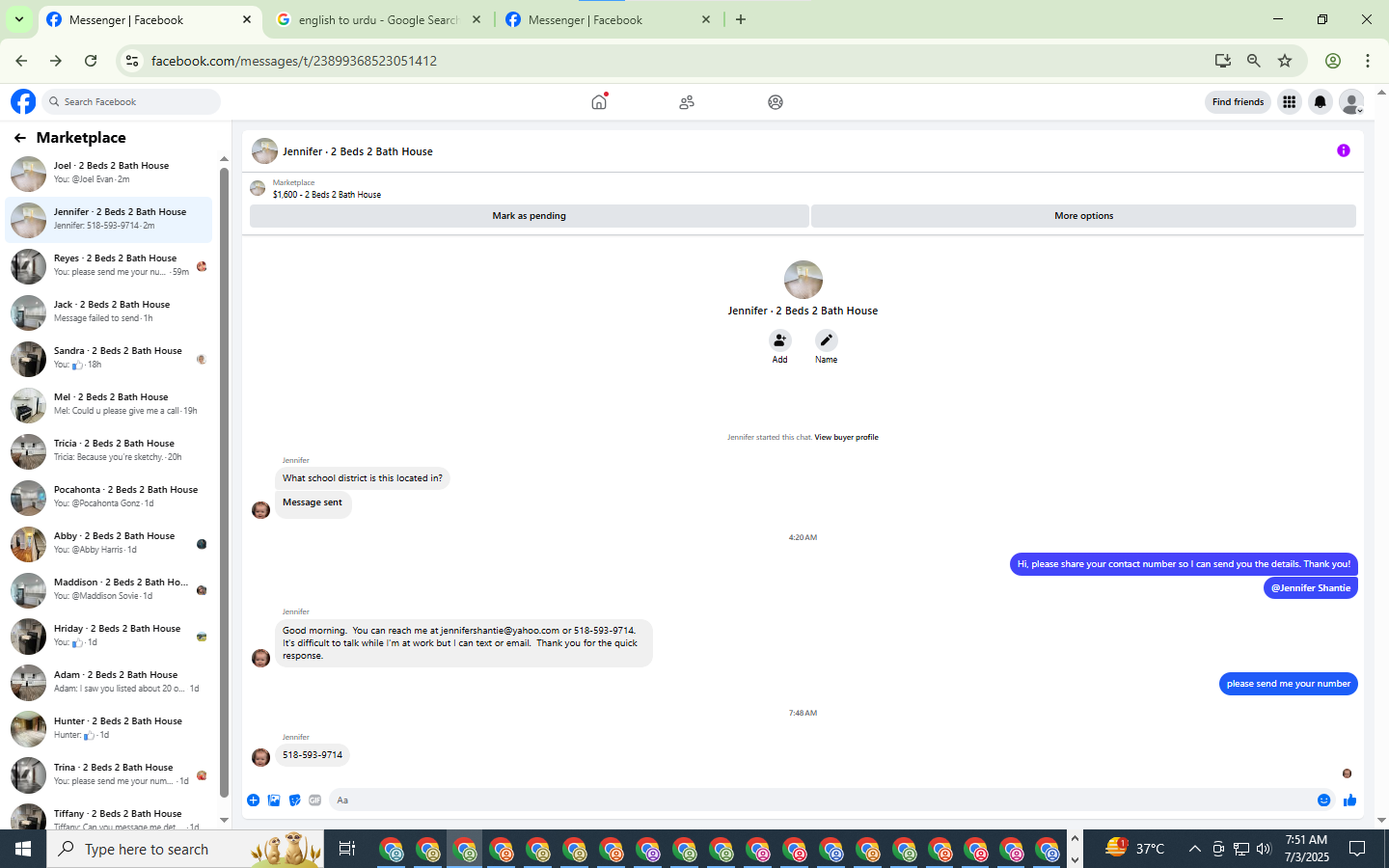
Task: Open the Groups icon in top nav
Action: click(x=776, y=101)
